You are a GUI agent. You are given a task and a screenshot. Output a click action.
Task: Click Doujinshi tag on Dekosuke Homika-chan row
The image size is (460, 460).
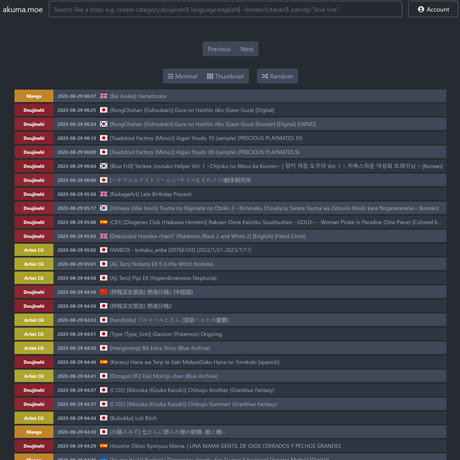[34, 236]
